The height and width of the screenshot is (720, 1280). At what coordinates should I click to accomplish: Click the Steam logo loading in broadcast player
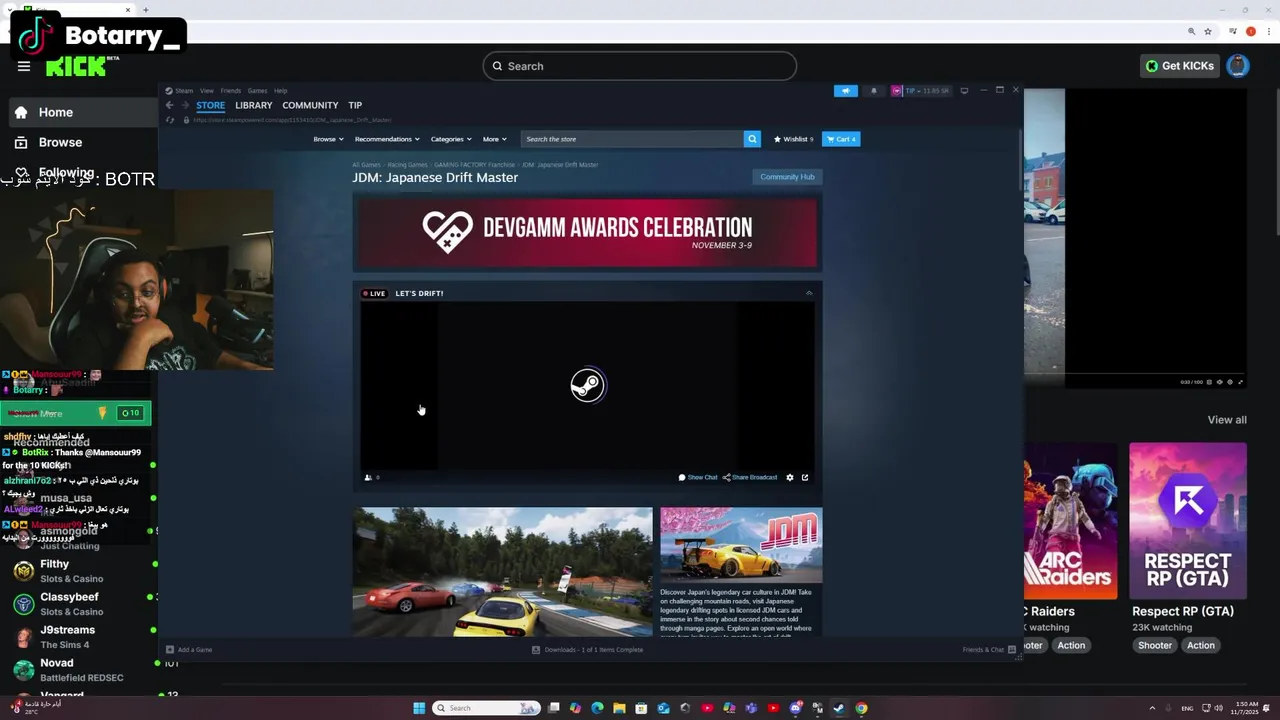[587, 385]
